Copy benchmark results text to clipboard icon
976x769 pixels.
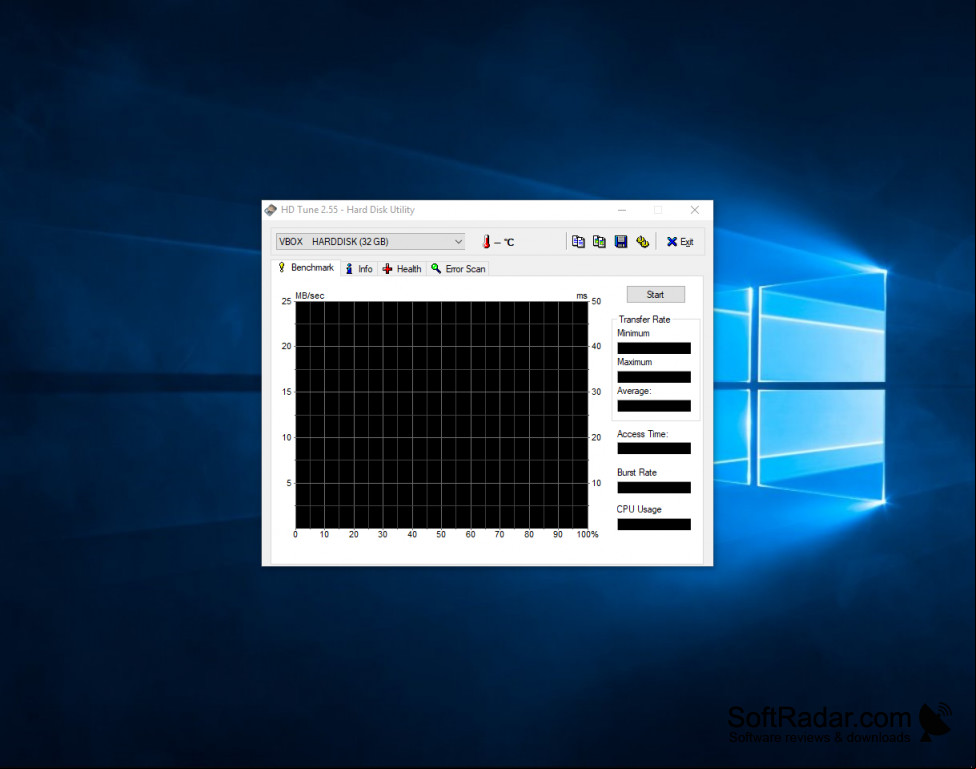578,242
